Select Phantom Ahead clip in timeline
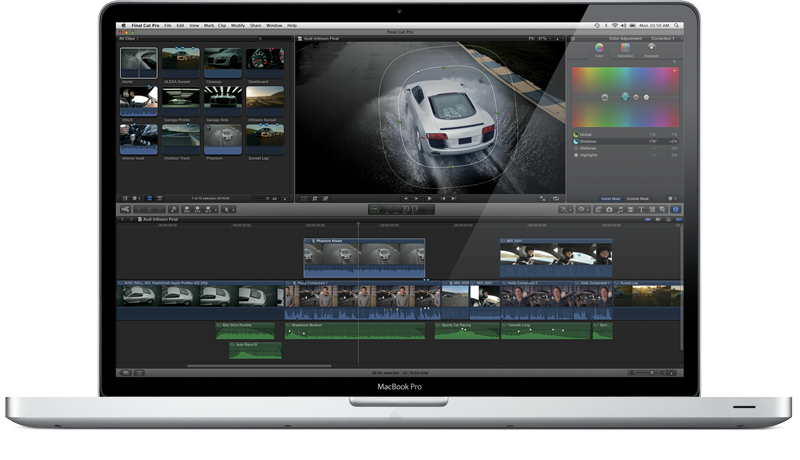 click(x=364, y=258)
